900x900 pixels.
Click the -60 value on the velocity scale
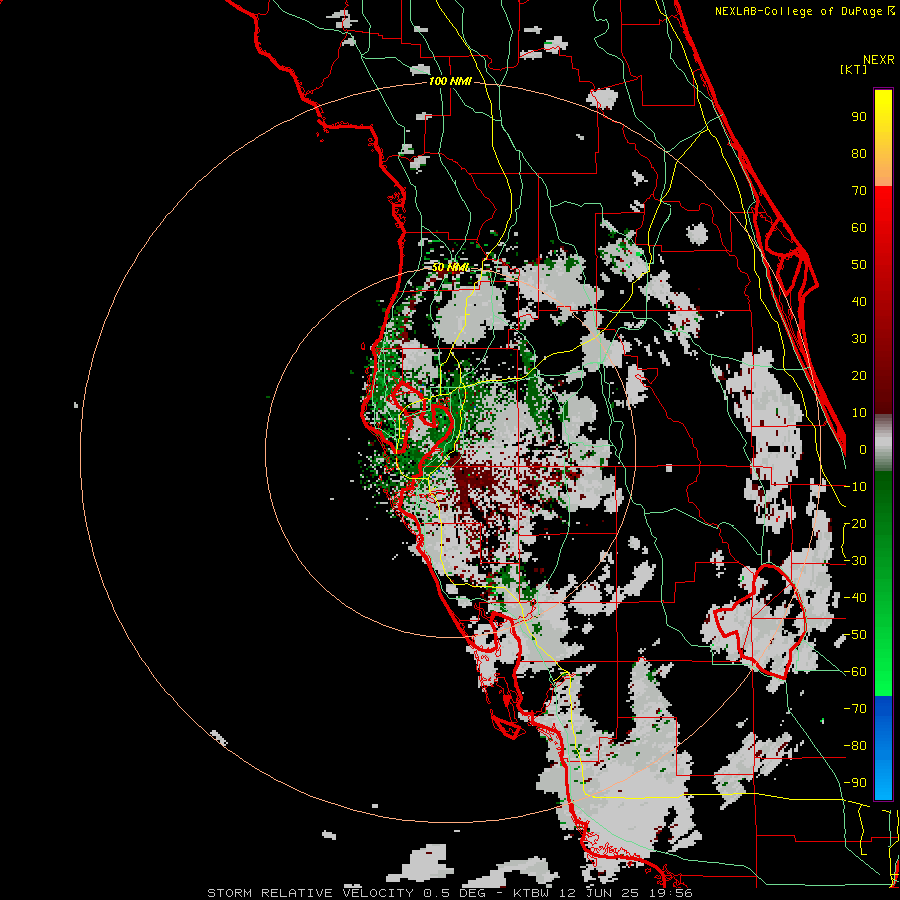(x=855, y=672)
